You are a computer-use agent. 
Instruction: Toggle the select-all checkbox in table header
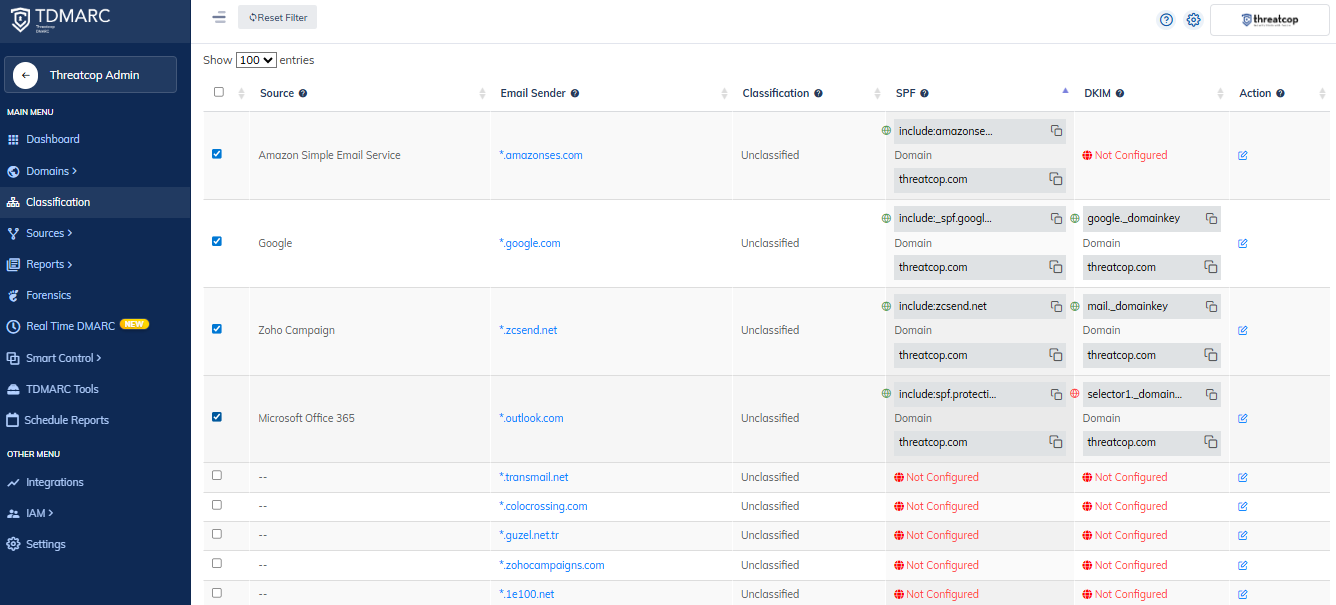click(219, 92)
